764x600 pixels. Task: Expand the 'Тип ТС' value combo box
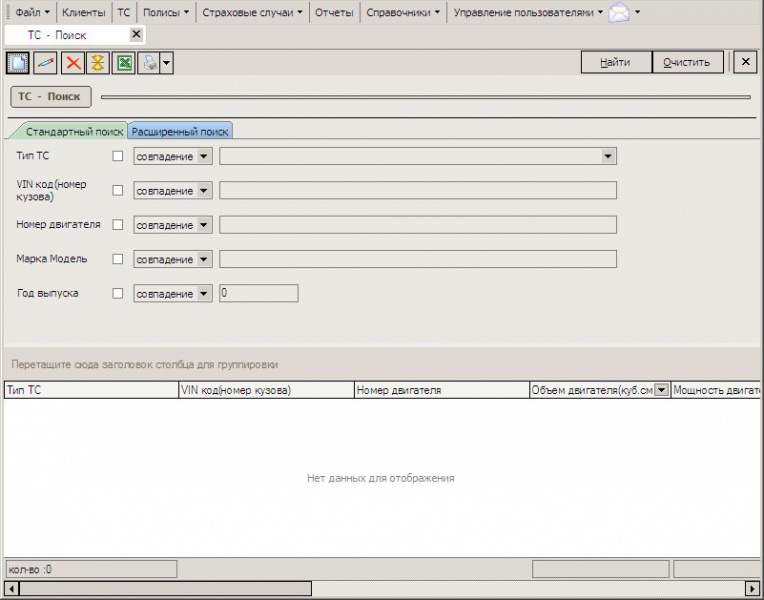(607, 156)
